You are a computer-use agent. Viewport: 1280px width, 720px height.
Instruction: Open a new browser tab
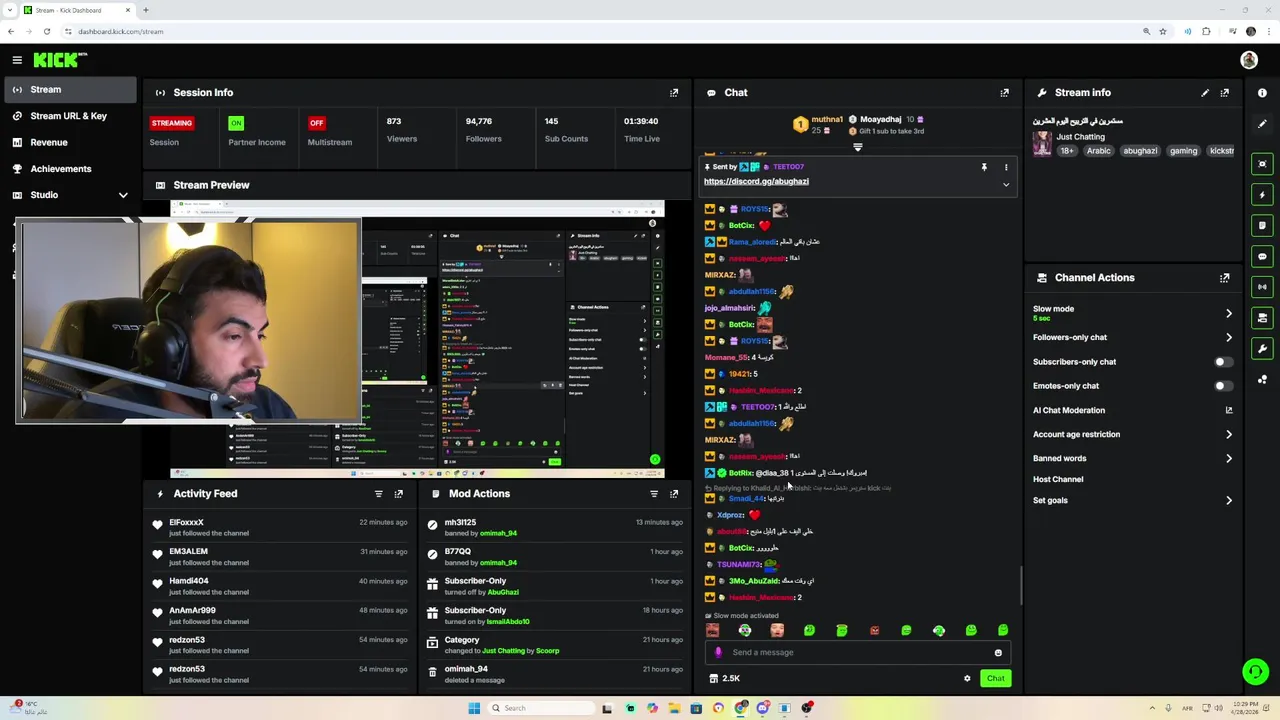coord(145,10)
